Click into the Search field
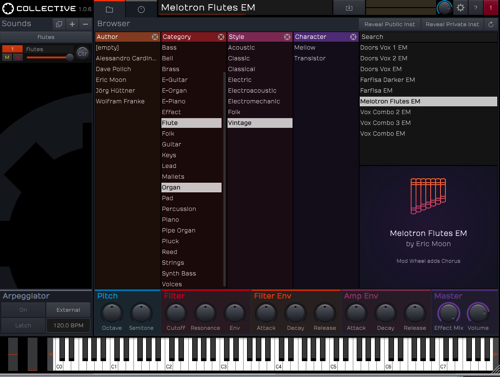Viewport: 500px width, 377px height. click(428, 37)
